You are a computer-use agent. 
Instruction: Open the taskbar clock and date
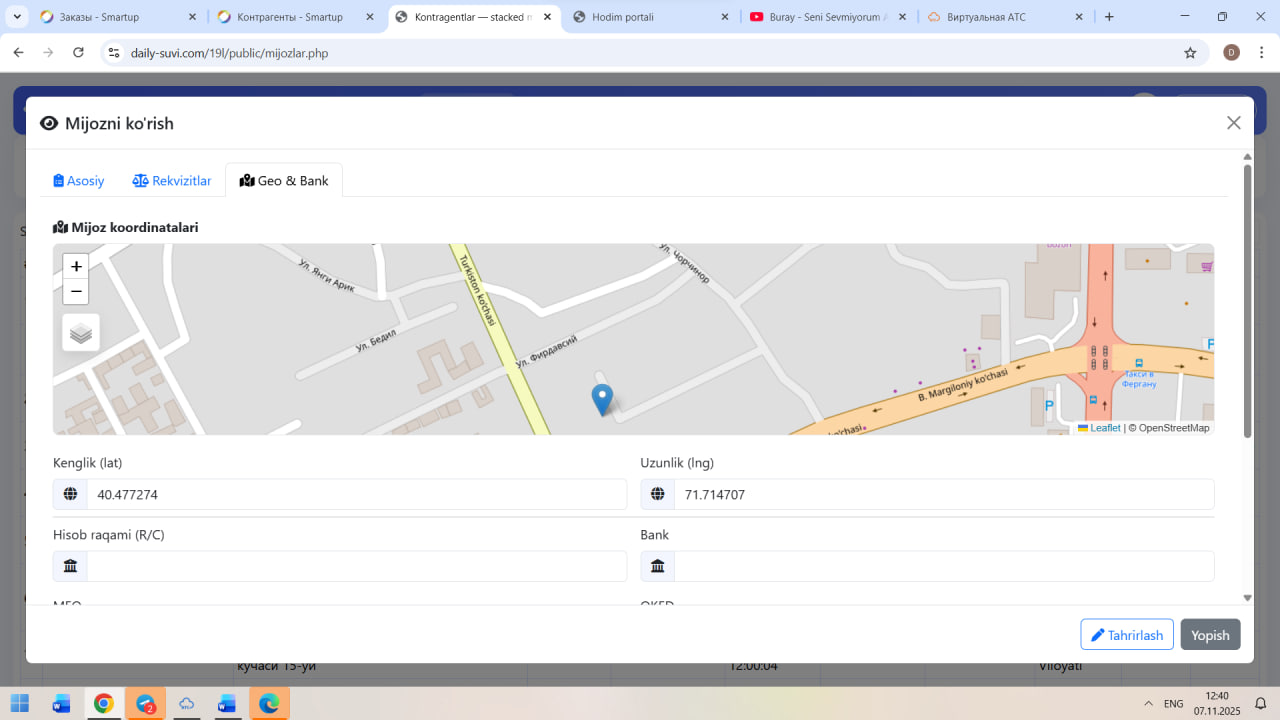click(x=1217, y=703)
